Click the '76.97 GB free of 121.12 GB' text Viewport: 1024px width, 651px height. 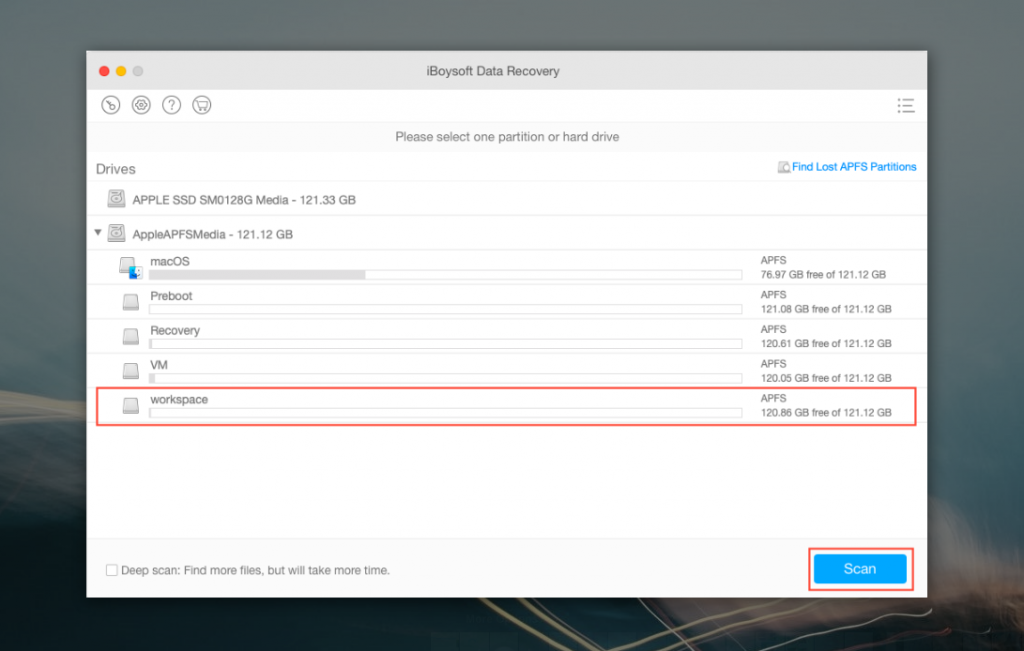pyautogui.click(x=823, y=275)
